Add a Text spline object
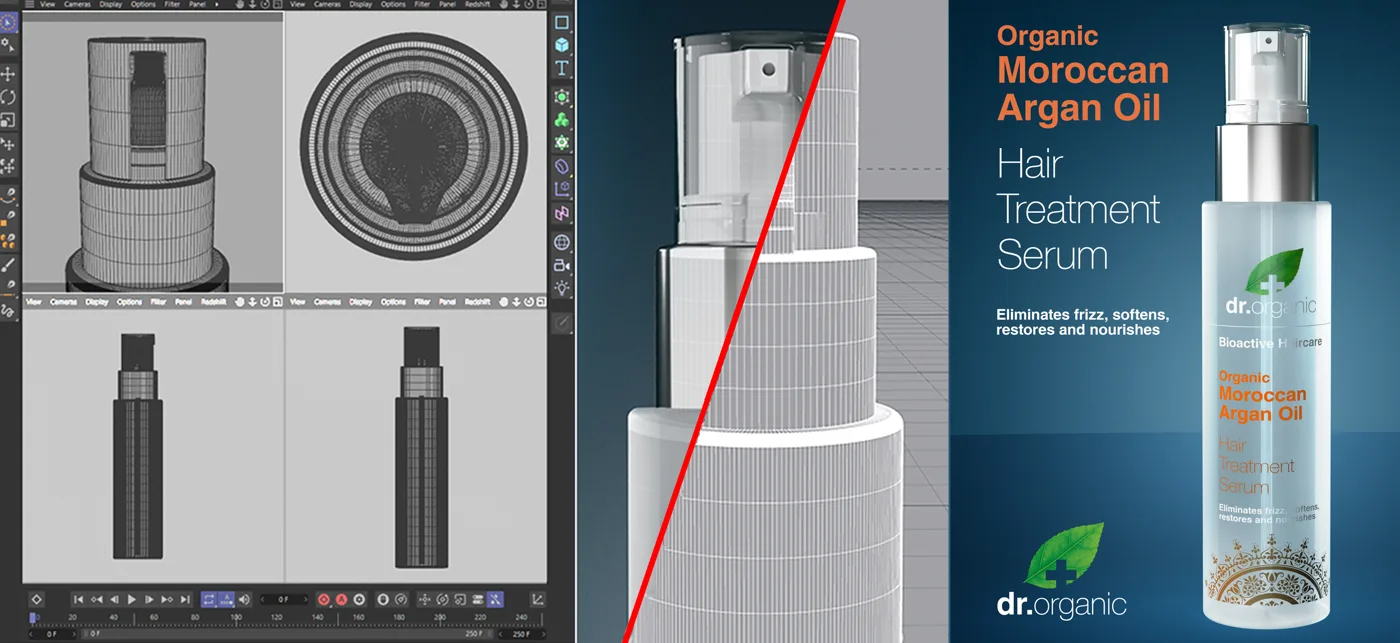This screenshot has width=1400, height=643. (x=562, y=68)
